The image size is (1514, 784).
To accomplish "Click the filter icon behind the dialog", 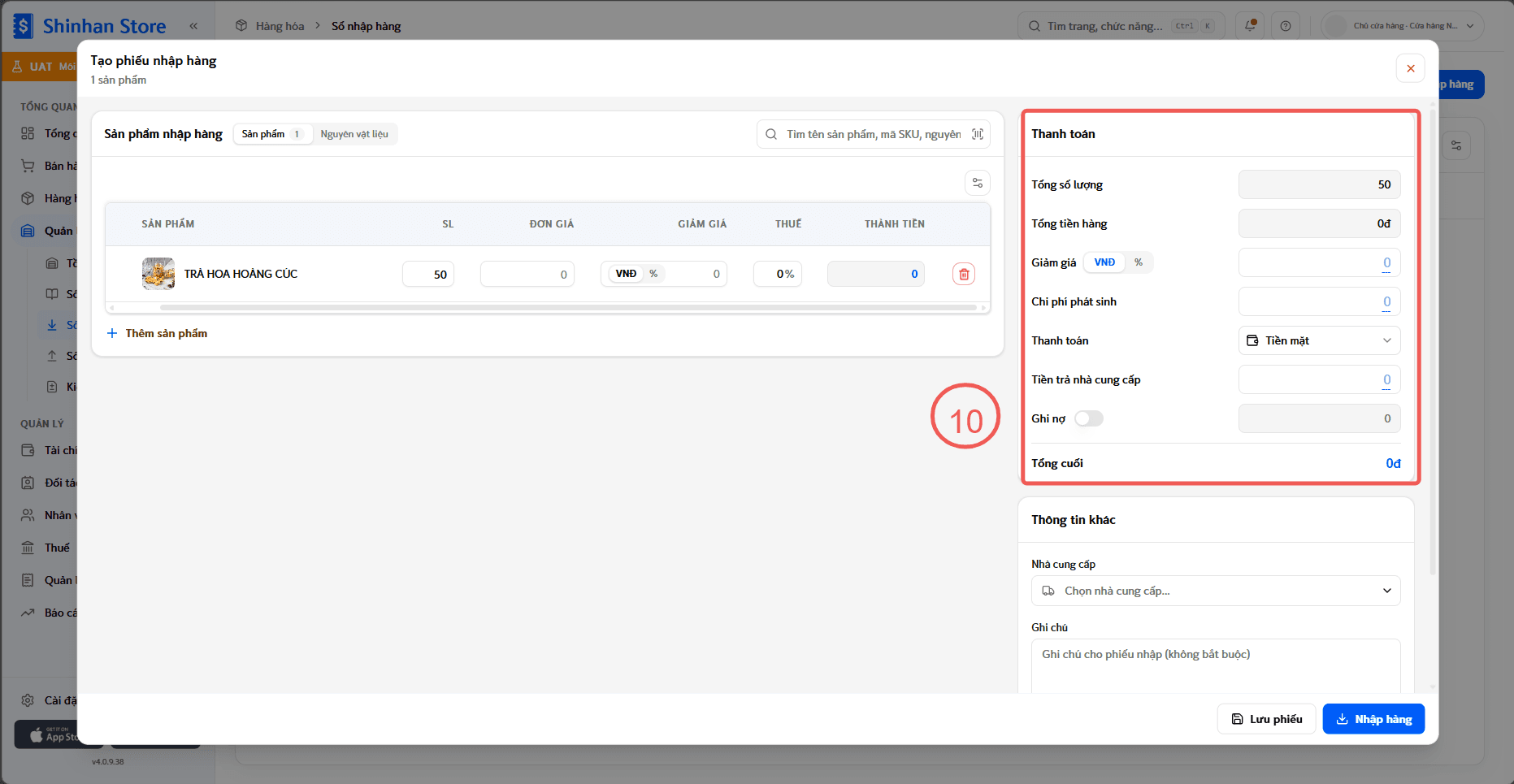I will (1456, 145).
